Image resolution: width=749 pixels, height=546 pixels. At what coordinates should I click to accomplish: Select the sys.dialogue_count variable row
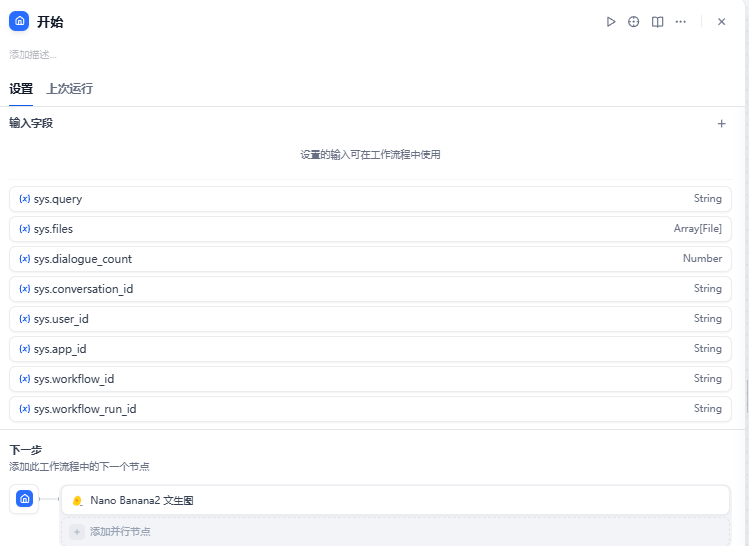coord(370,259)
